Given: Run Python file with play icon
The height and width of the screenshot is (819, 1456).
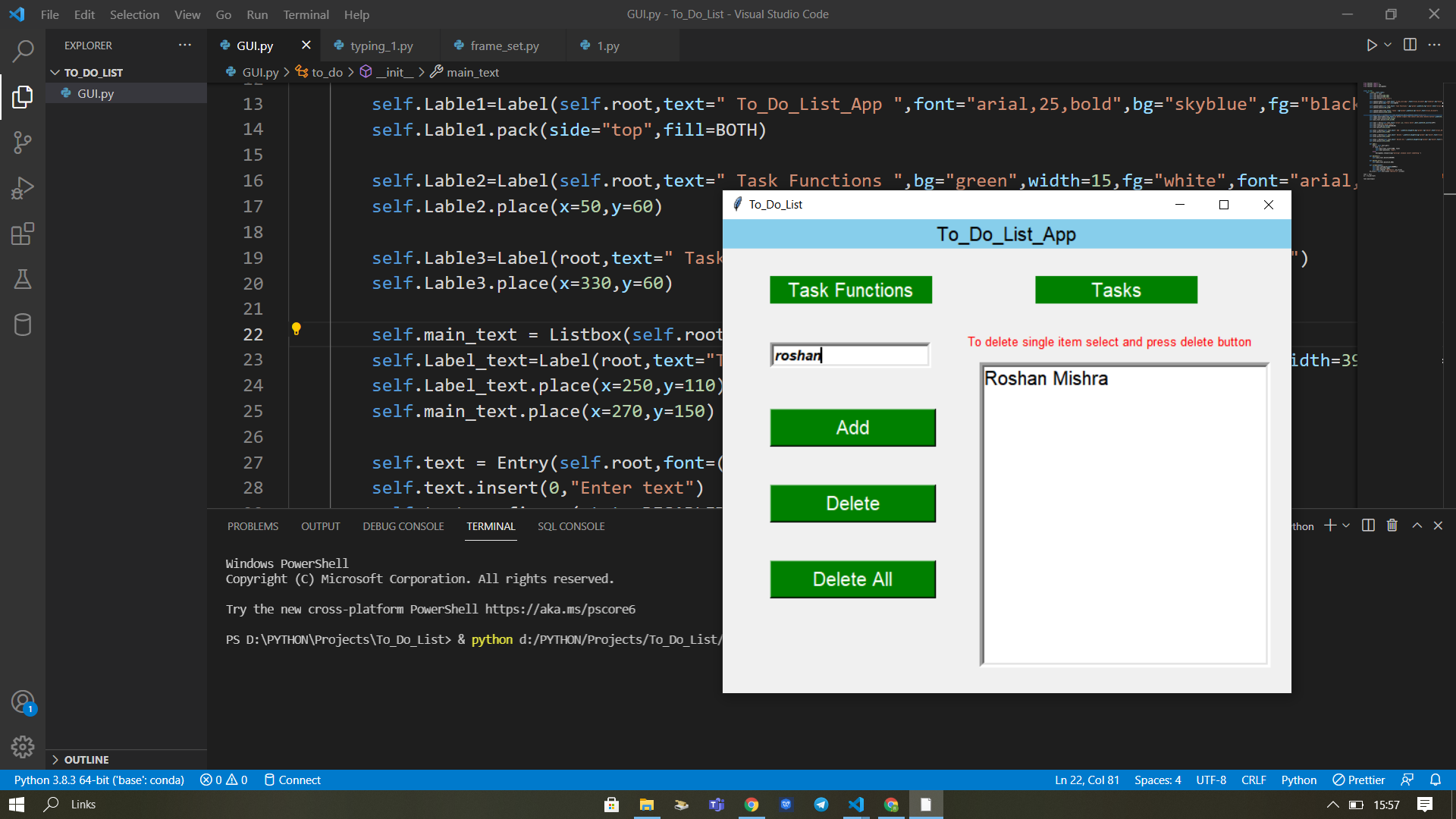Looking at the screenshot, I should (1371, 45).
